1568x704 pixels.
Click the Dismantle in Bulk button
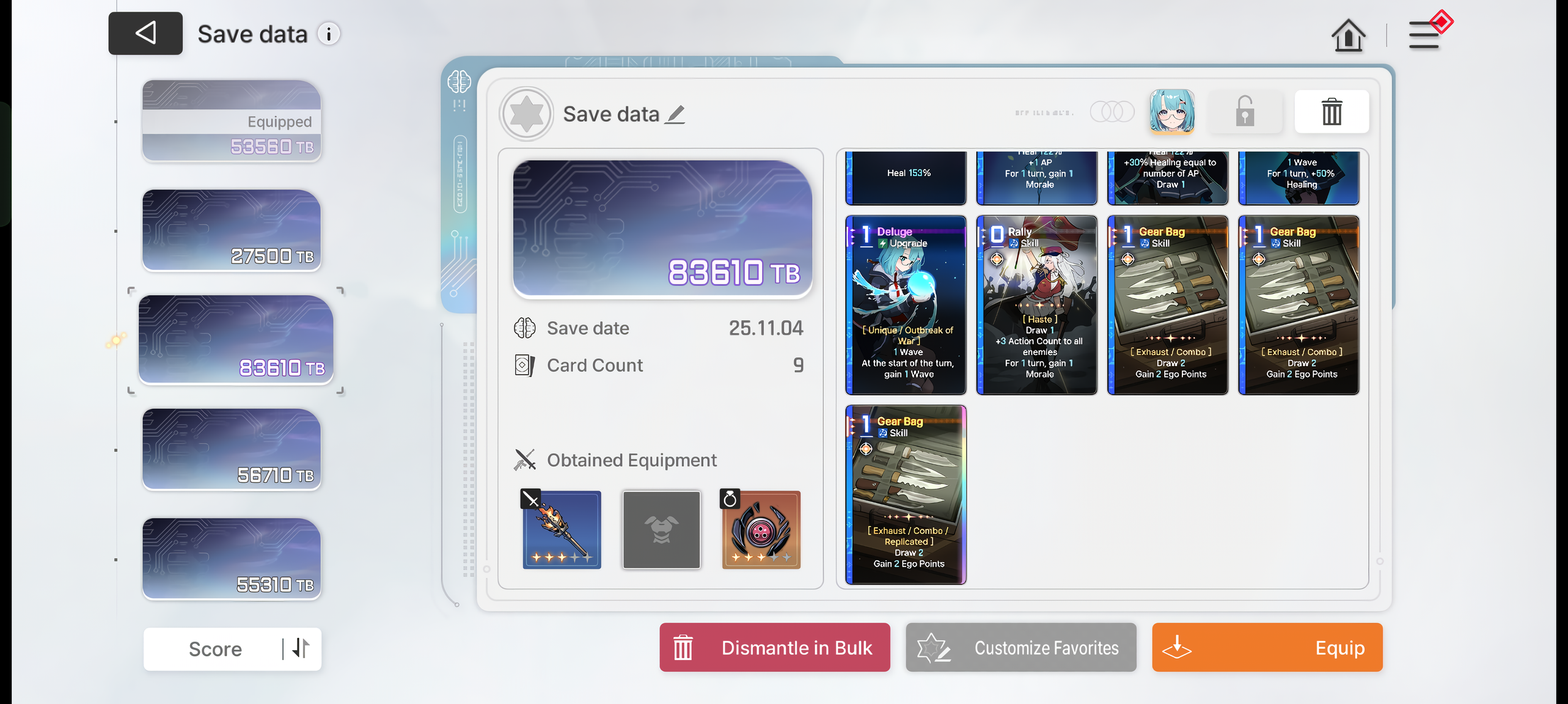click(774, 647)
